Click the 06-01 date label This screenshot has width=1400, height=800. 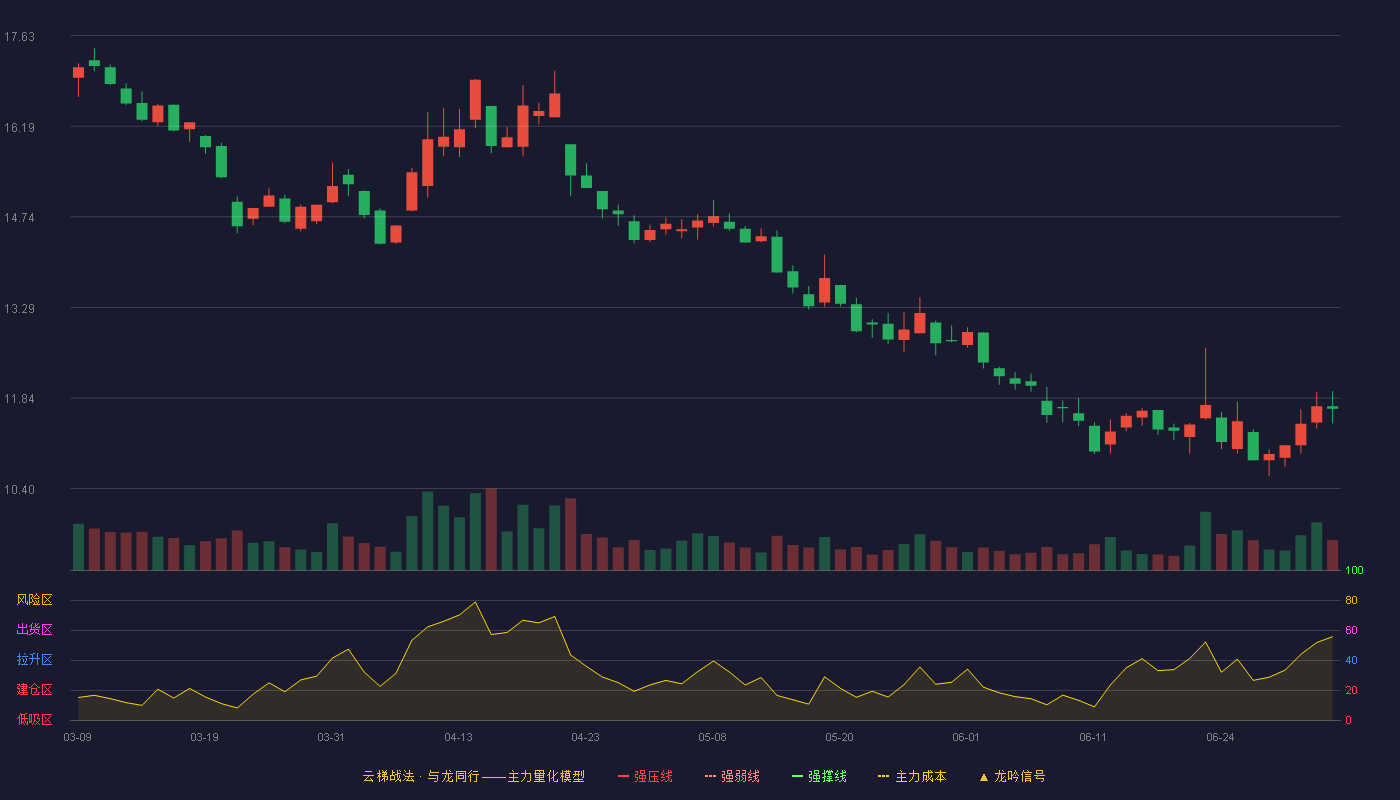(966, 737)
